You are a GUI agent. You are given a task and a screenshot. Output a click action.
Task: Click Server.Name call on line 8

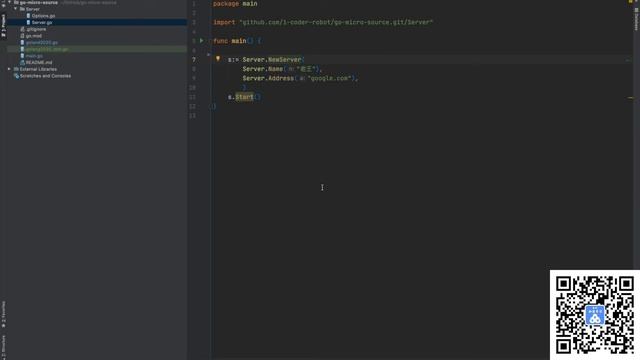click(x=262, y=69)
